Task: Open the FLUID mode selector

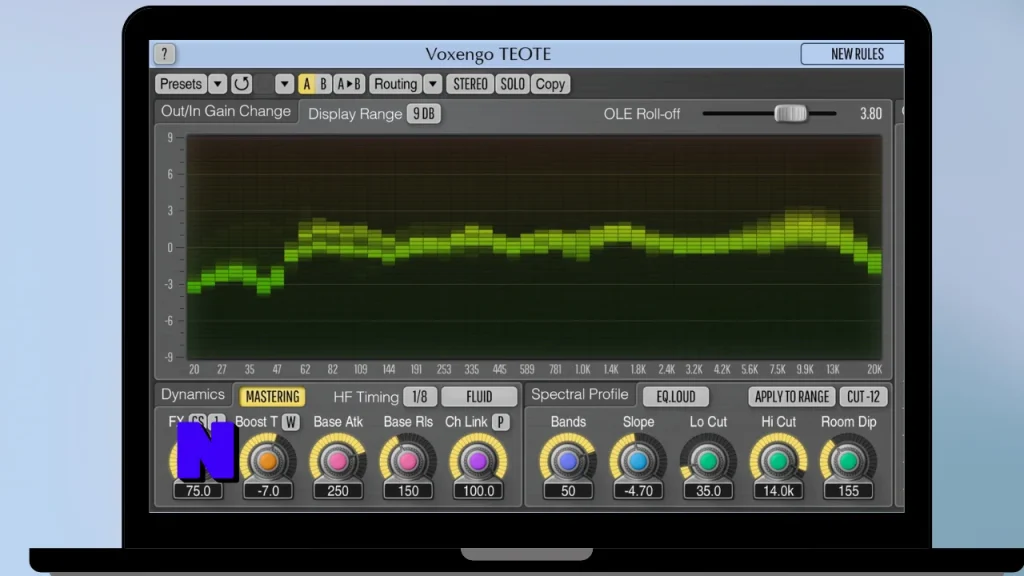Action: point(479,396)
